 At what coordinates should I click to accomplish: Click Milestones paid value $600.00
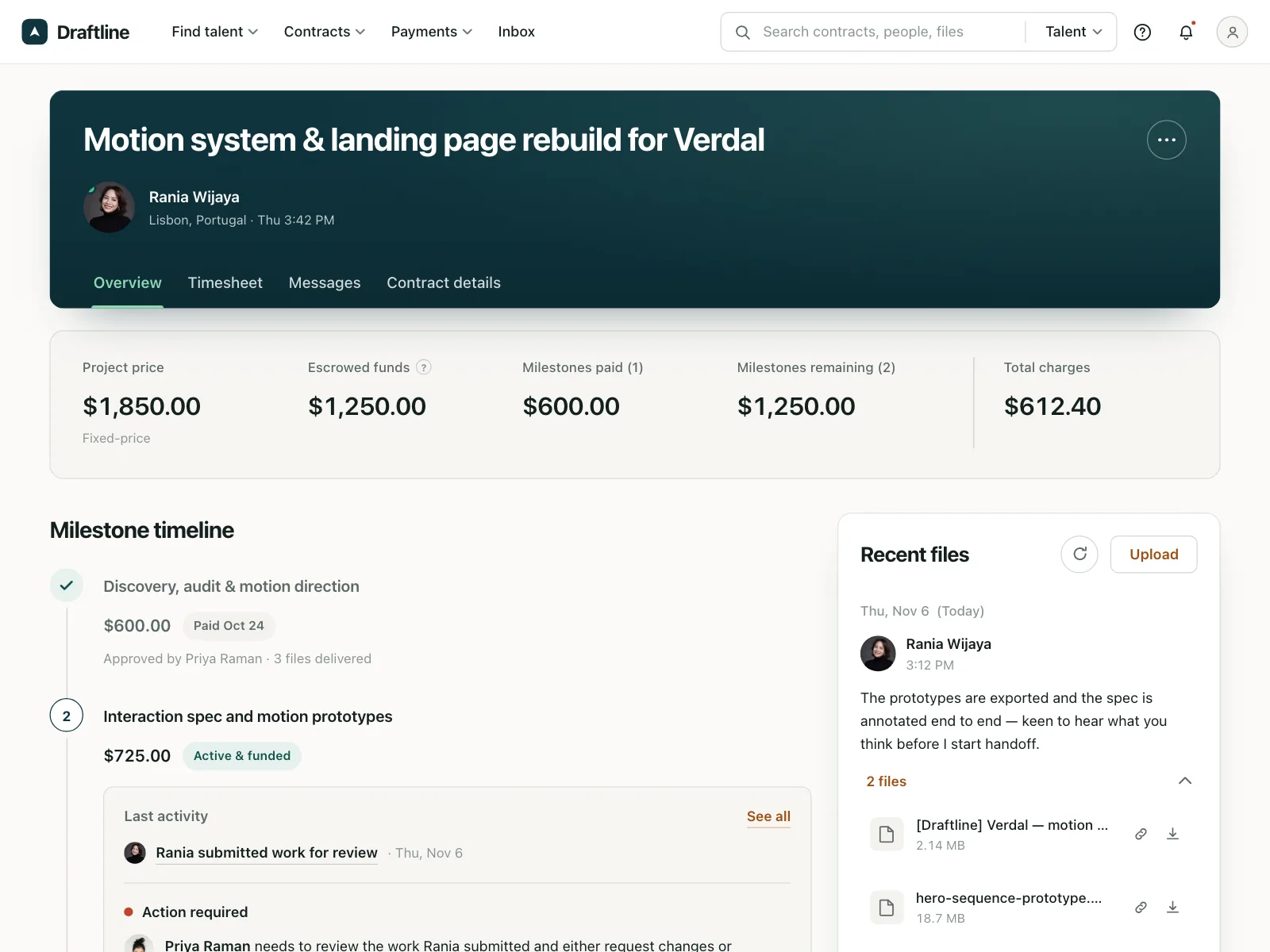click(x=571, y=406)
